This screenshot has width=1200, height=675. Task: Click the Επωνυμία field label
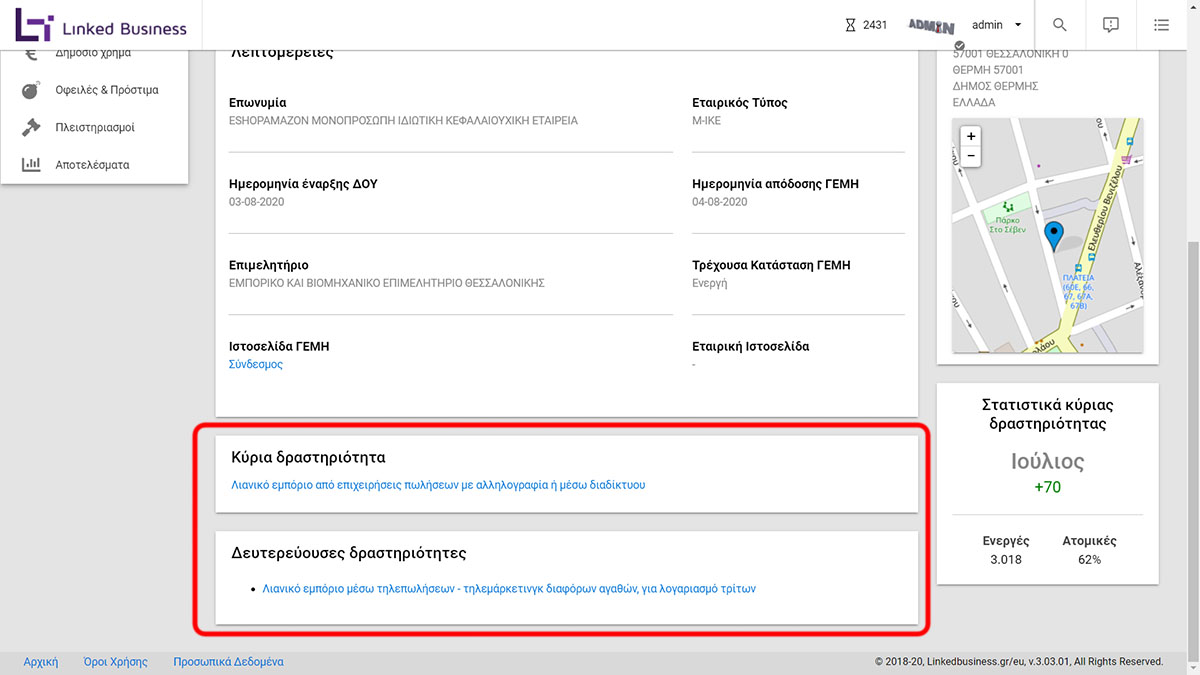(x=258, y=102)
